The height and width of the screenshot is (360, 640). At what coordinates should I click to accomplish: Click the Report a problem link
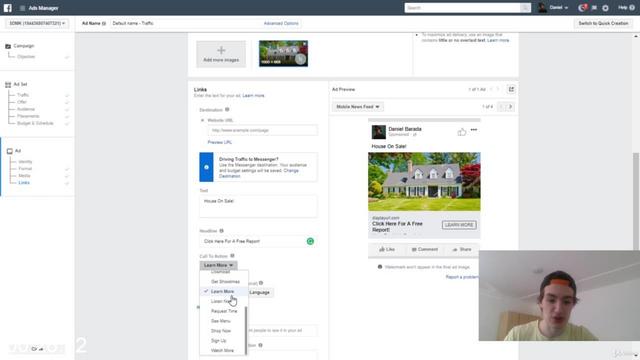(x=462, y=277)
